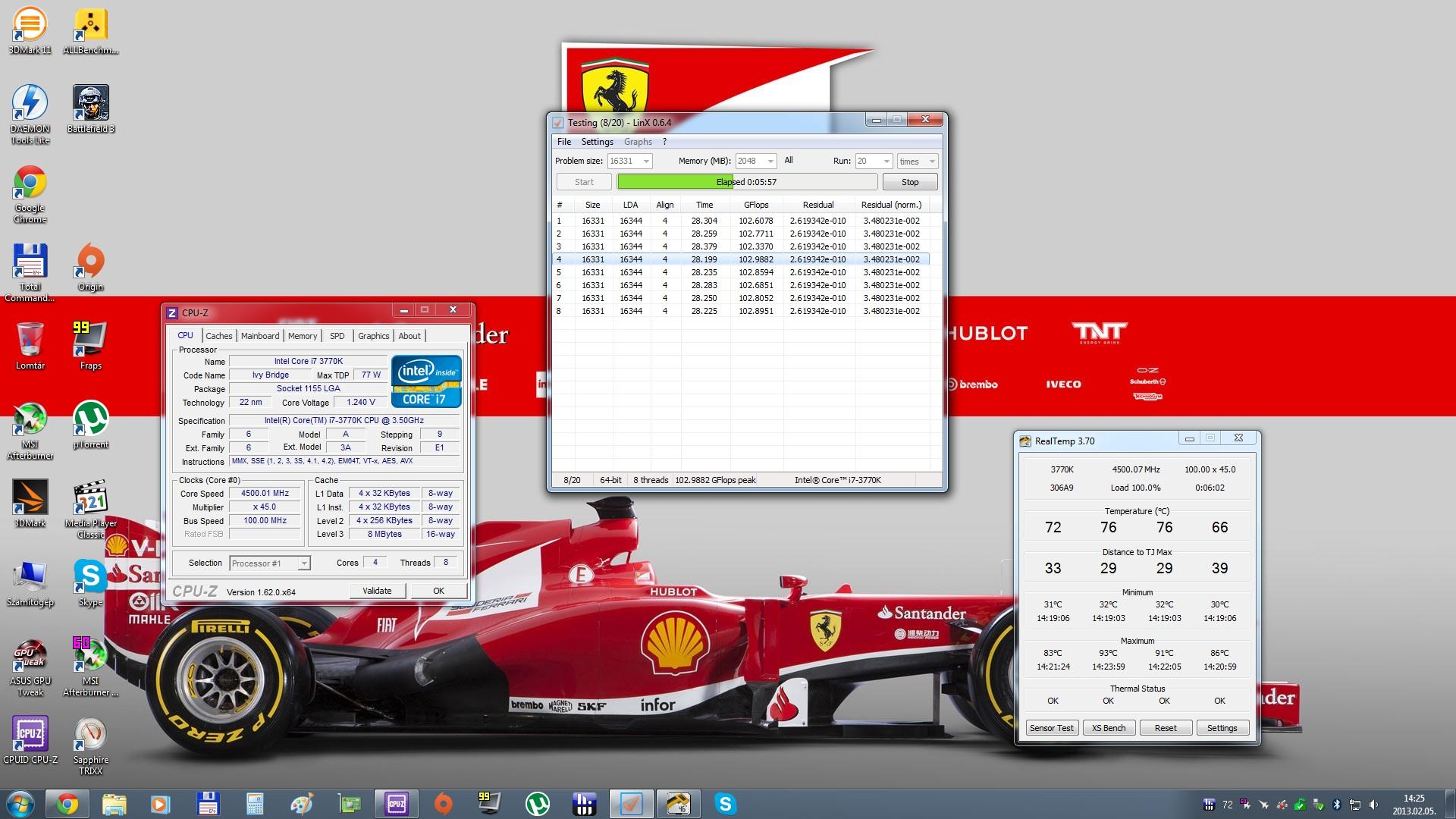Viewport: 1456px width, 819px height.
Task: Switch to the Memory tab in CPU-Z
Action: click(303, 336)
